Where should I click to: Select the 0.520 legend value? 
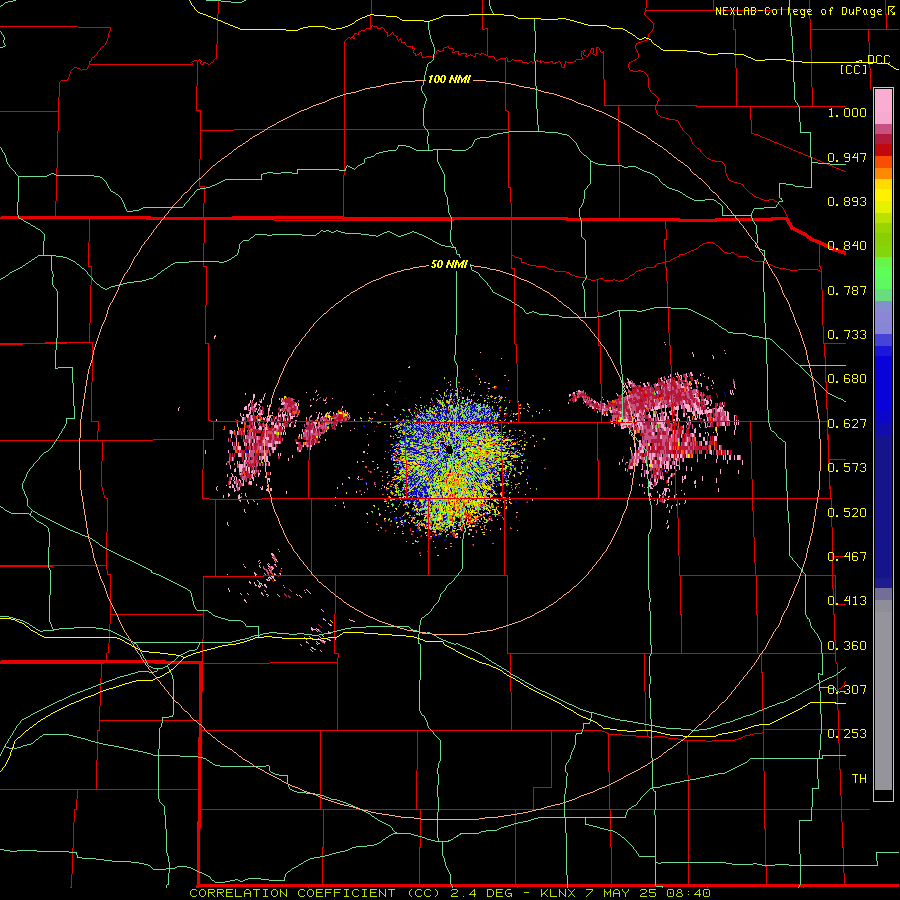click(847, 513)
